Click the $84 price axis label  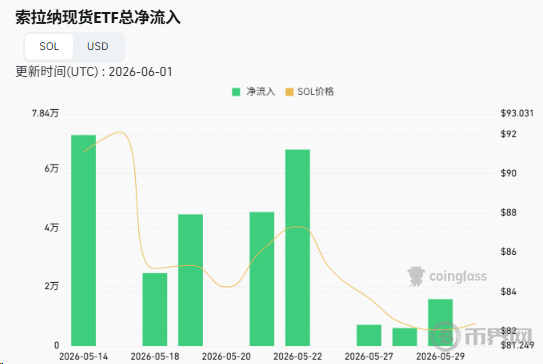(508, 292)
